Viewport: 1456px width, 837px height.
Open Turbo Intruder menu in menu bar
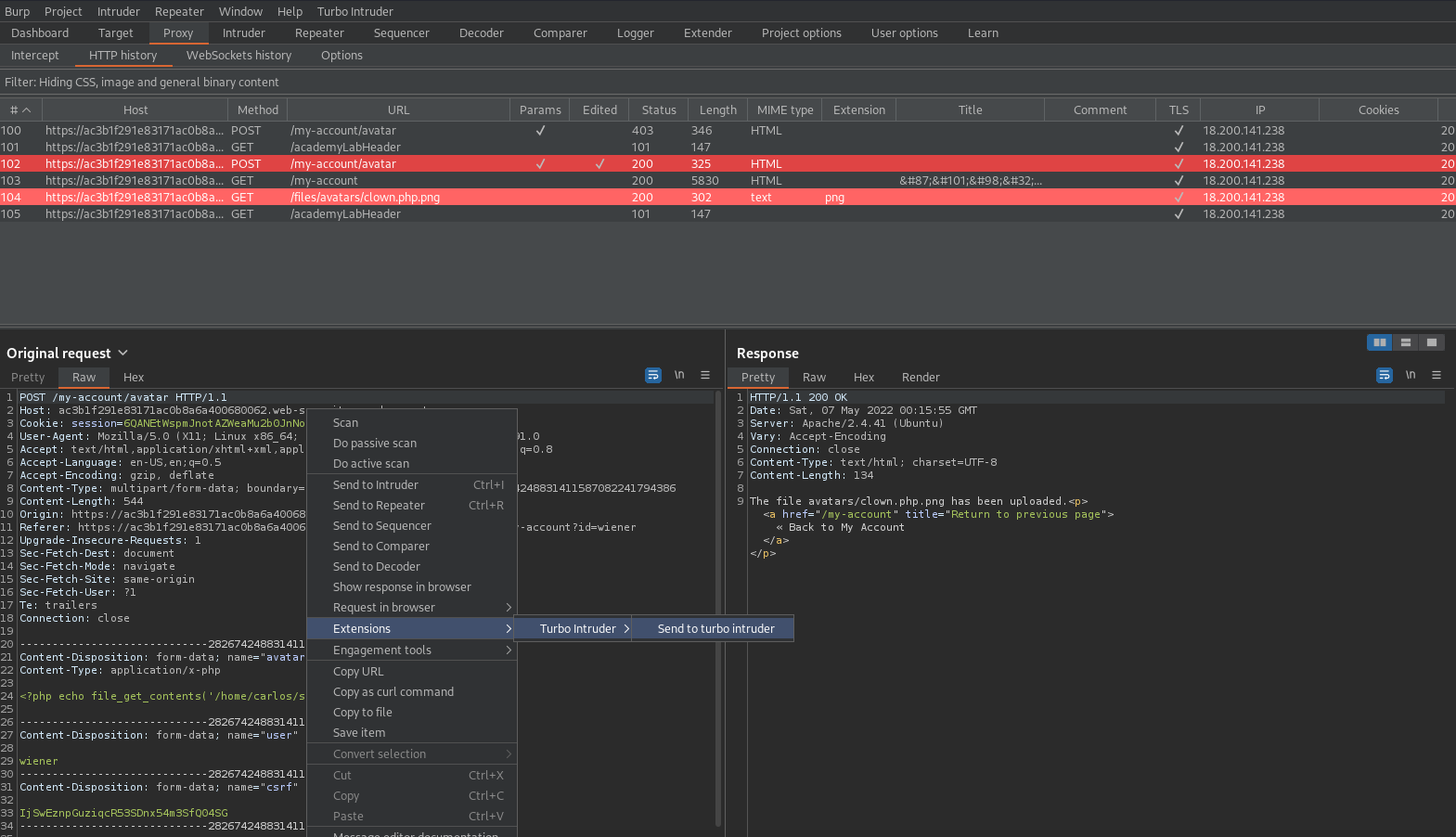pyautogui.click(x=355, y=11)
